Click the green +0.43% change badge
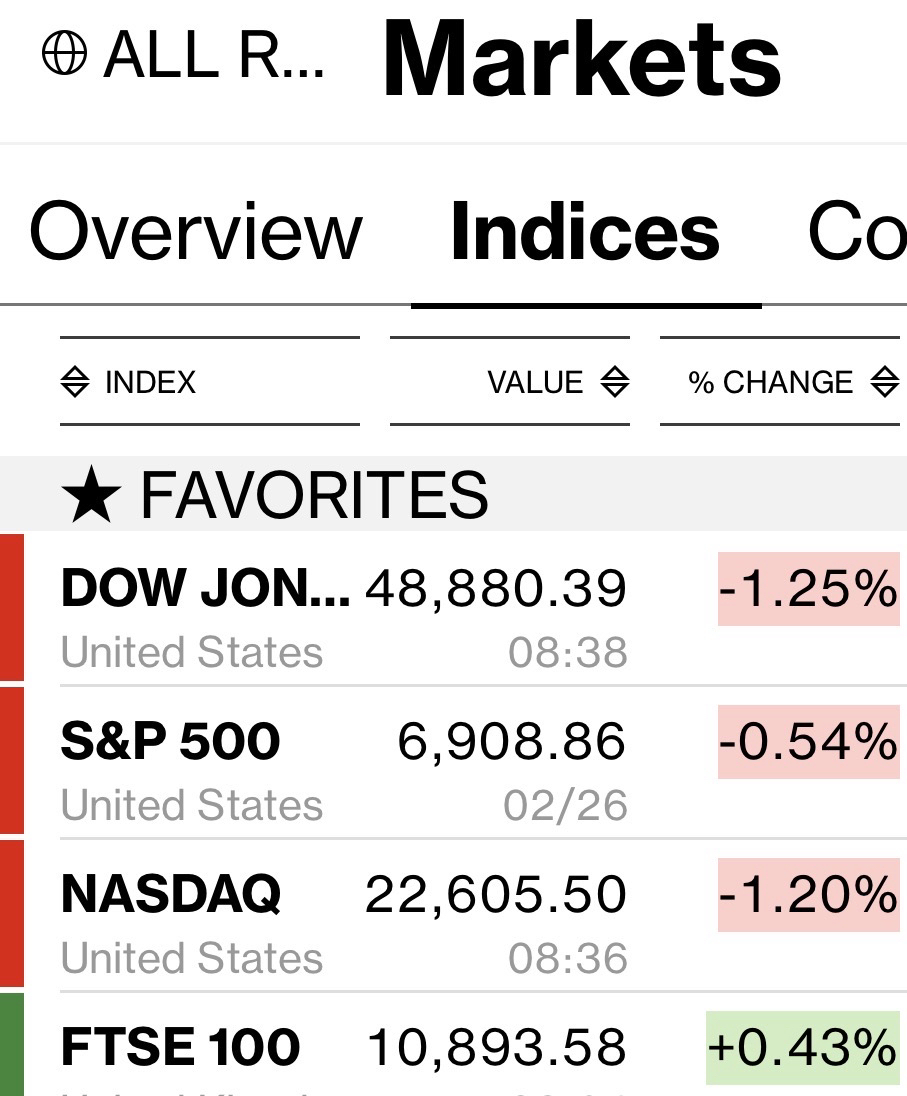This screenshot has height=1096, width=907. tap(802, 1047)
